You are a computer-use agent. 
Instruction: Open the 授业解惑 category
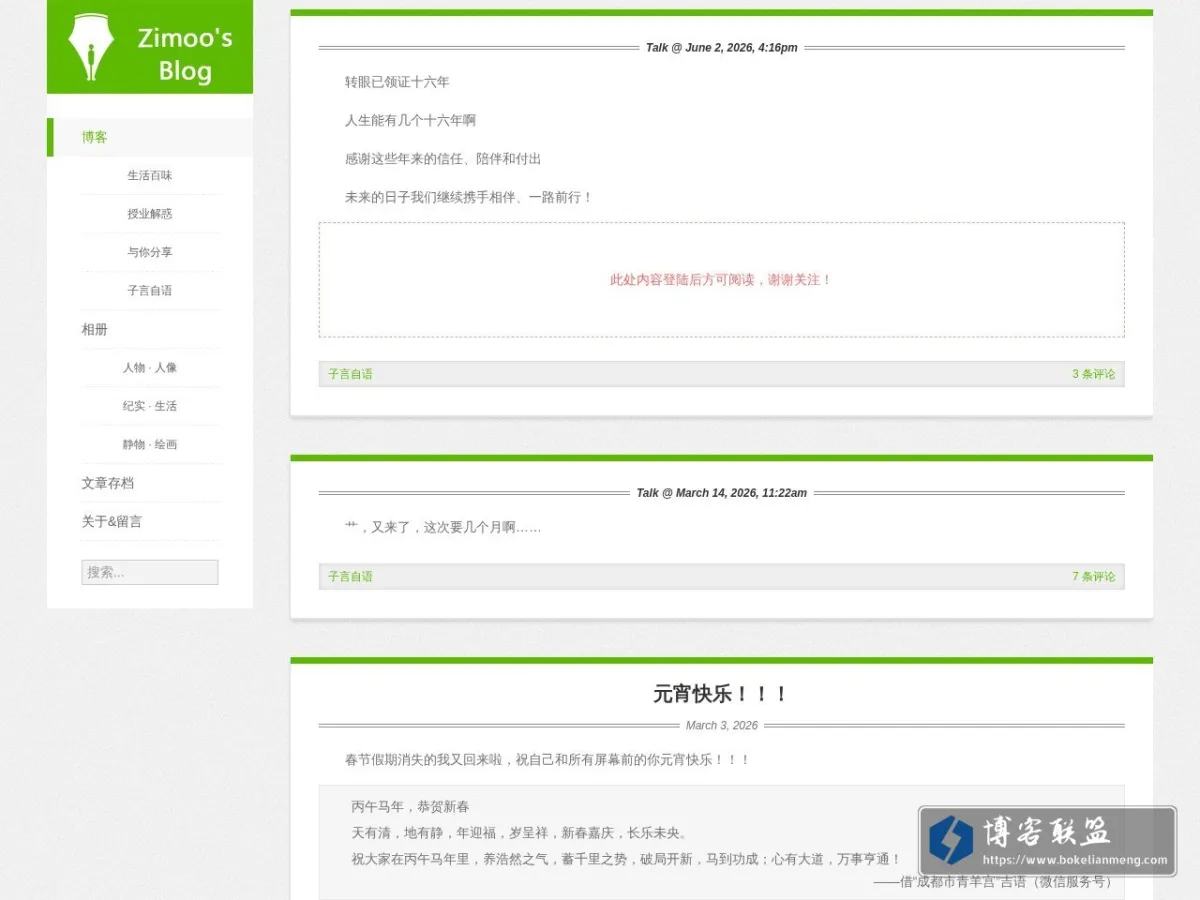[x=150, y=214]
